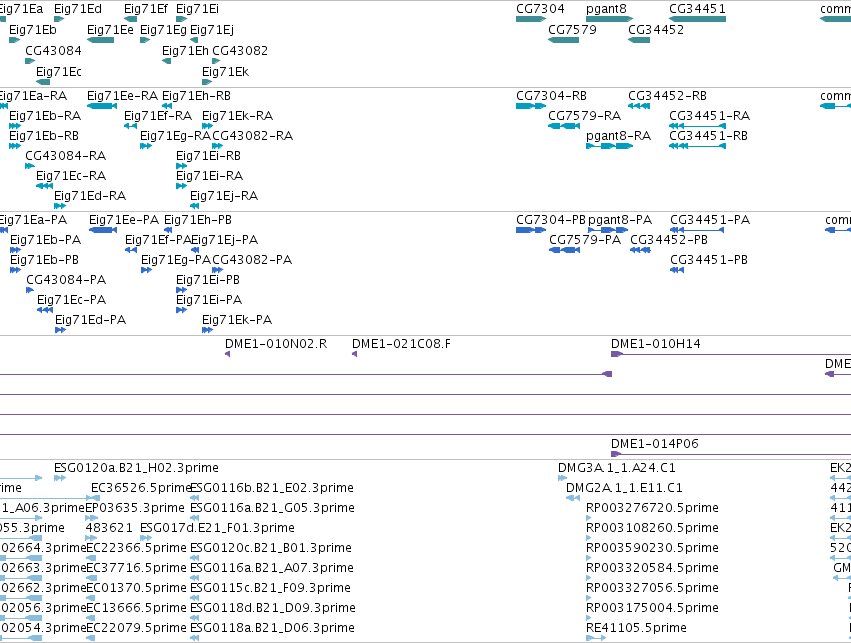Select the Eig71Ef gene label
This screenshot has width=851, height=643.
pos(146,9)
